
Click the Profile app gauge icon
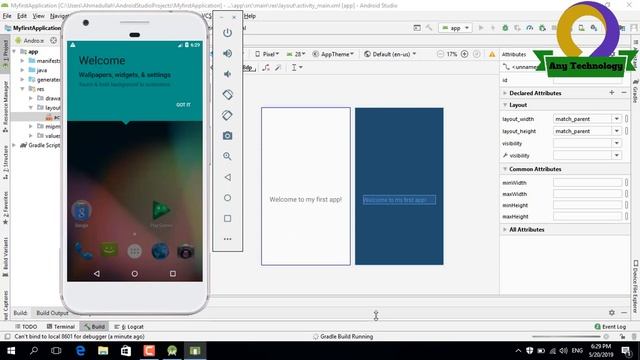[x=529, y=28]
